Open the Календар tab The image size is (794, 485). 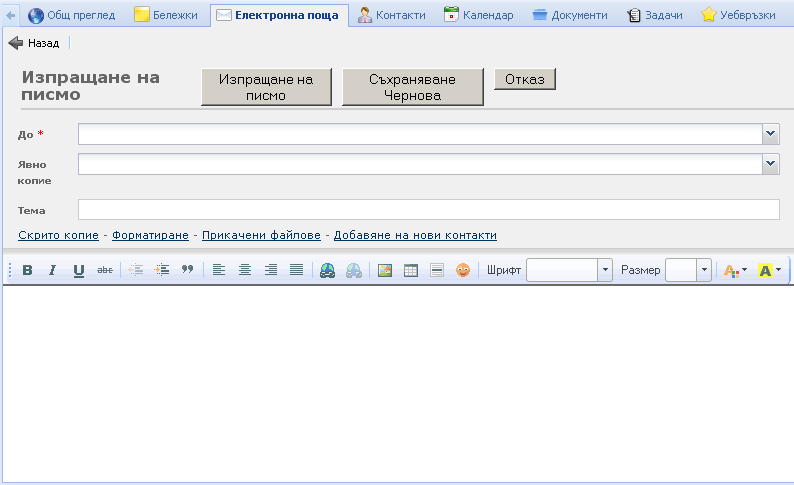click(x=479, y=15)
